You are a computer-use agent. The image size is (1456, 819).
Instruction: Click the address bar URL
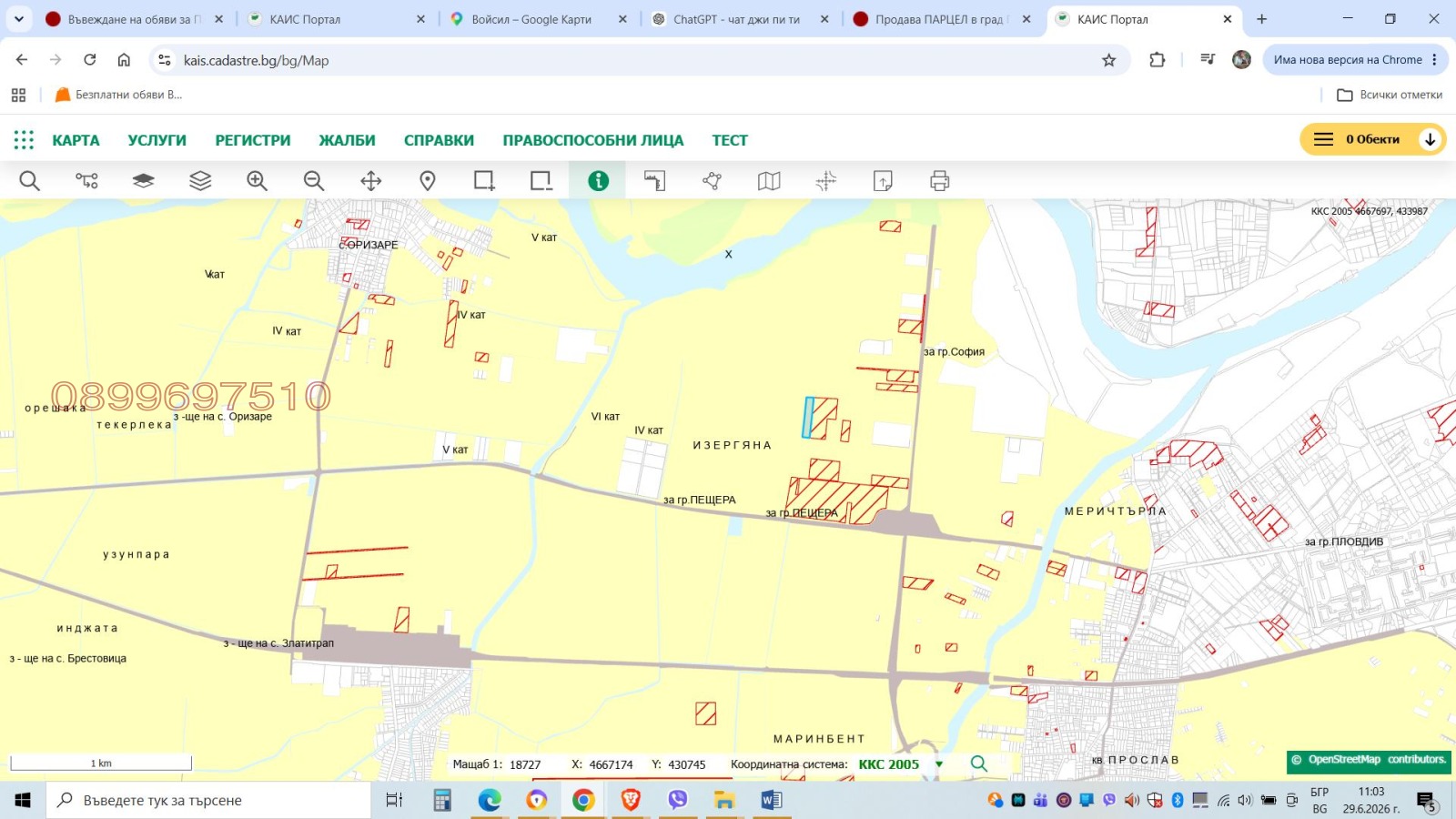tap(256, 60)
